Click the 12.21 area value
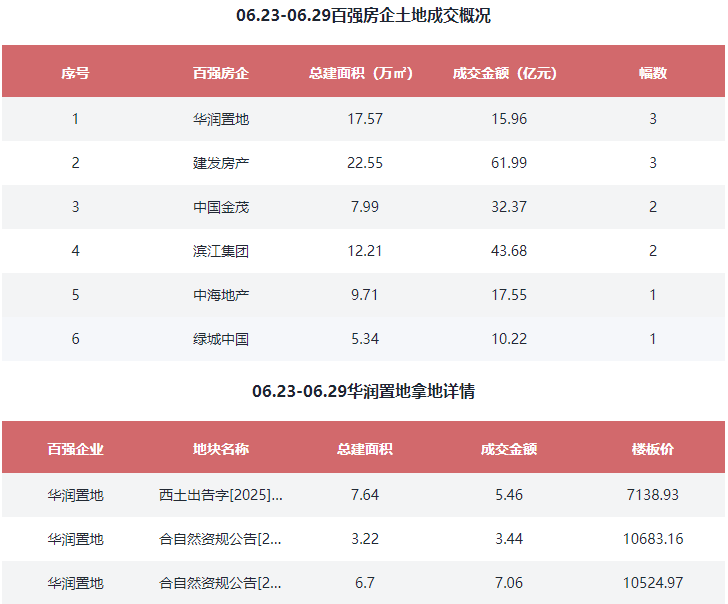The image size is (728, 604). [365, 251]
